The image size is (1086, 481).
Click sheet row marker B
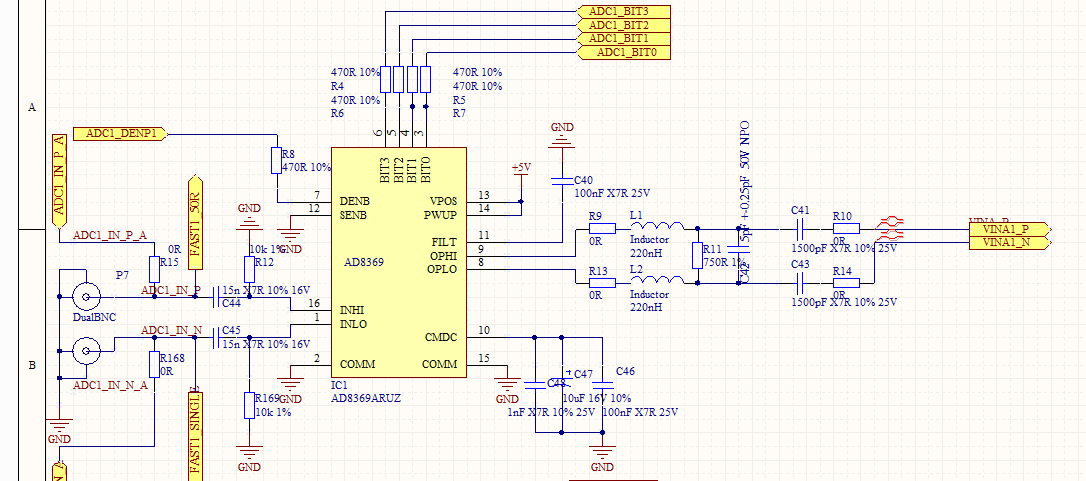31,365
